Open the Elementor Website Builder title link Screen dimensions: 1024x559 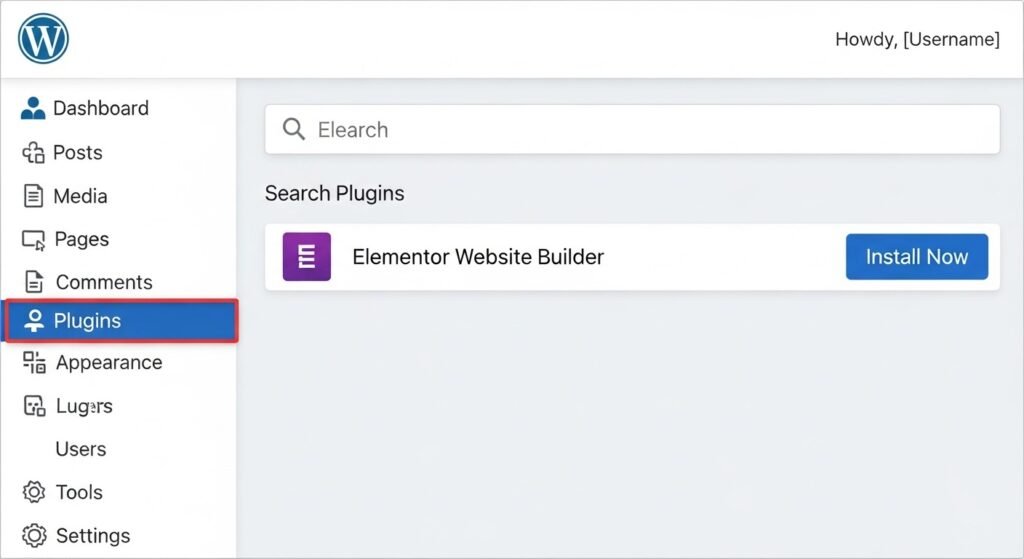478,257
